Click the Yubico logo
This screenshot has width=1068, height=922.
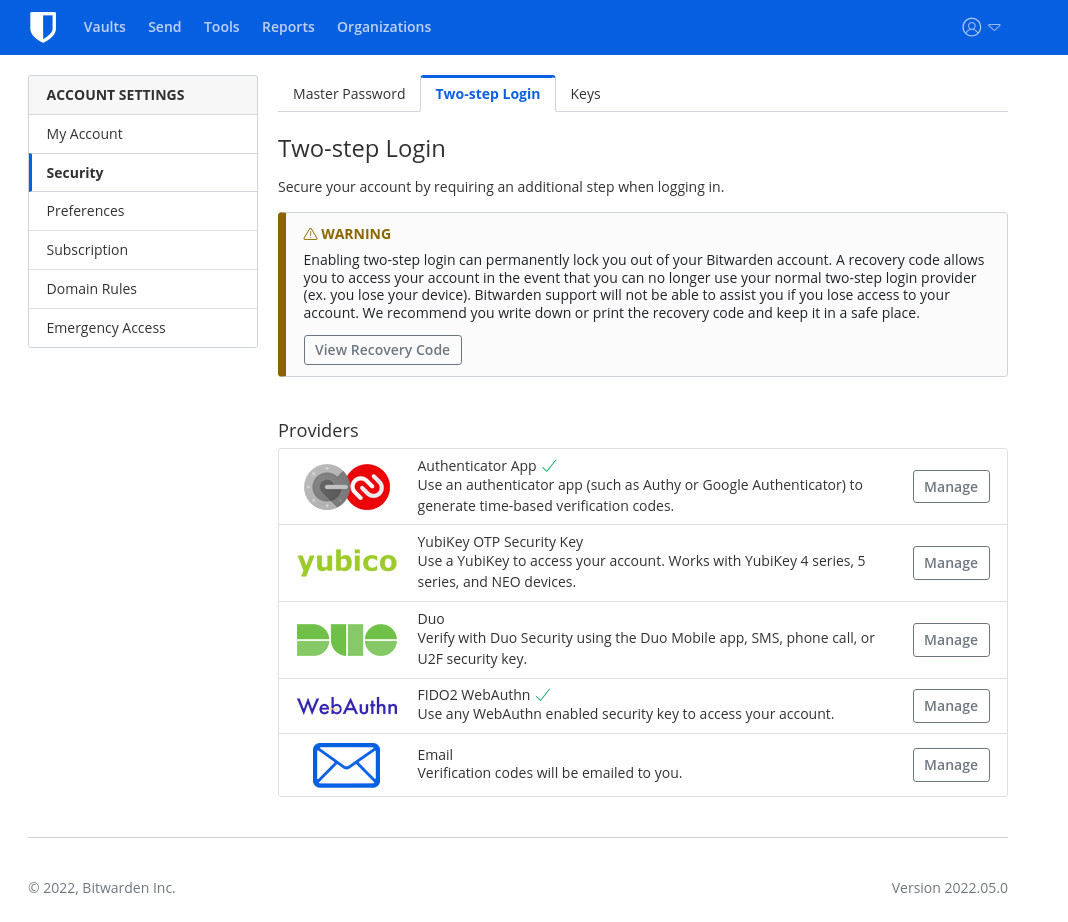[x=347, y=562]
